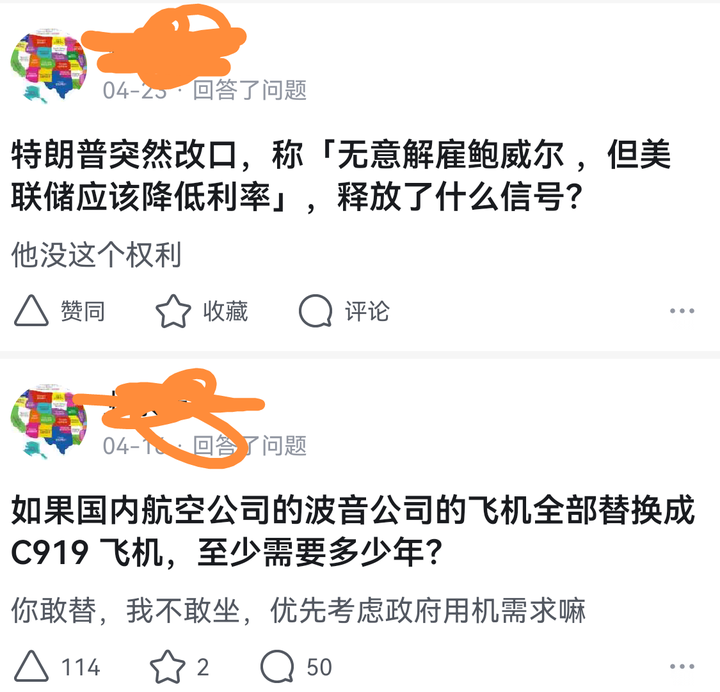Favorite the first answer with the star icon

pos(173,311)
